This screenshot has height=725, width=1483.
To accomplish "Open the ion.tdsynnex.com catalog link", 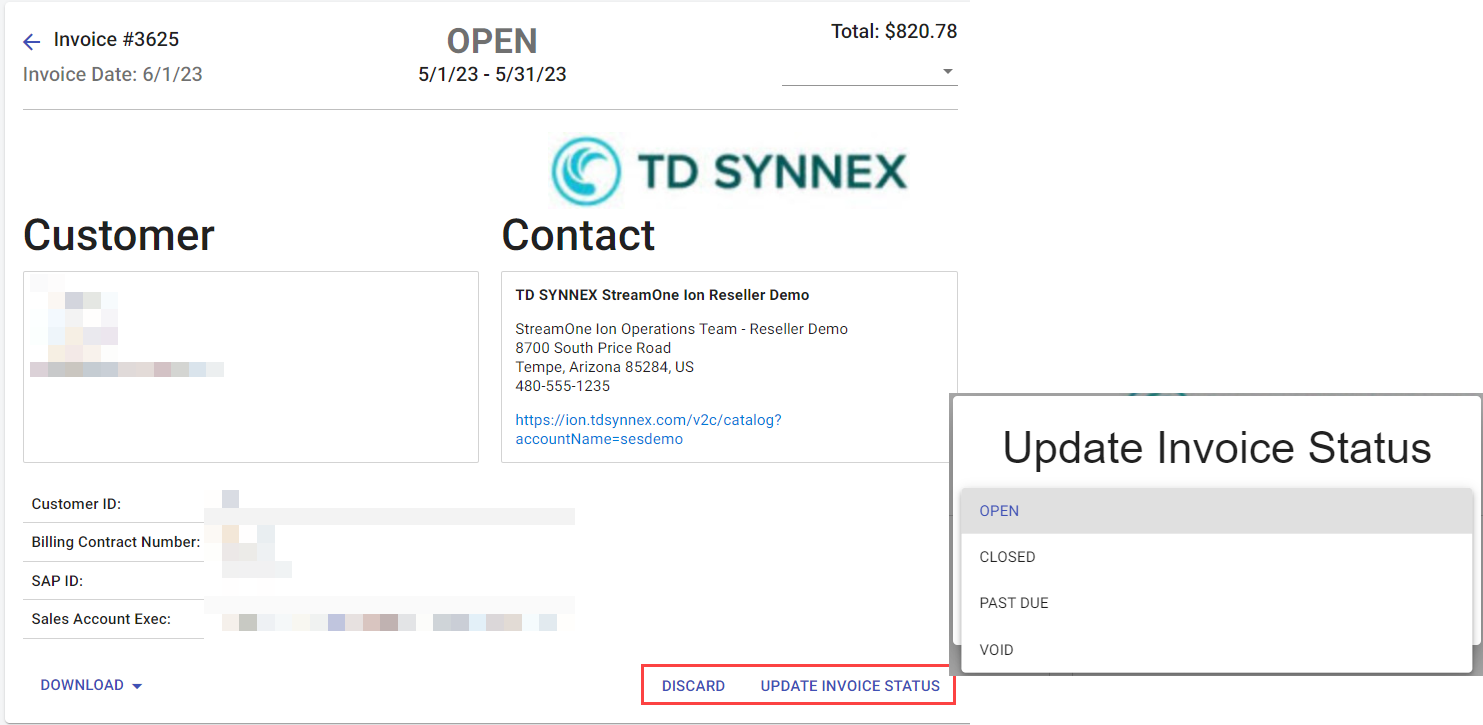I will coord(648,429).
